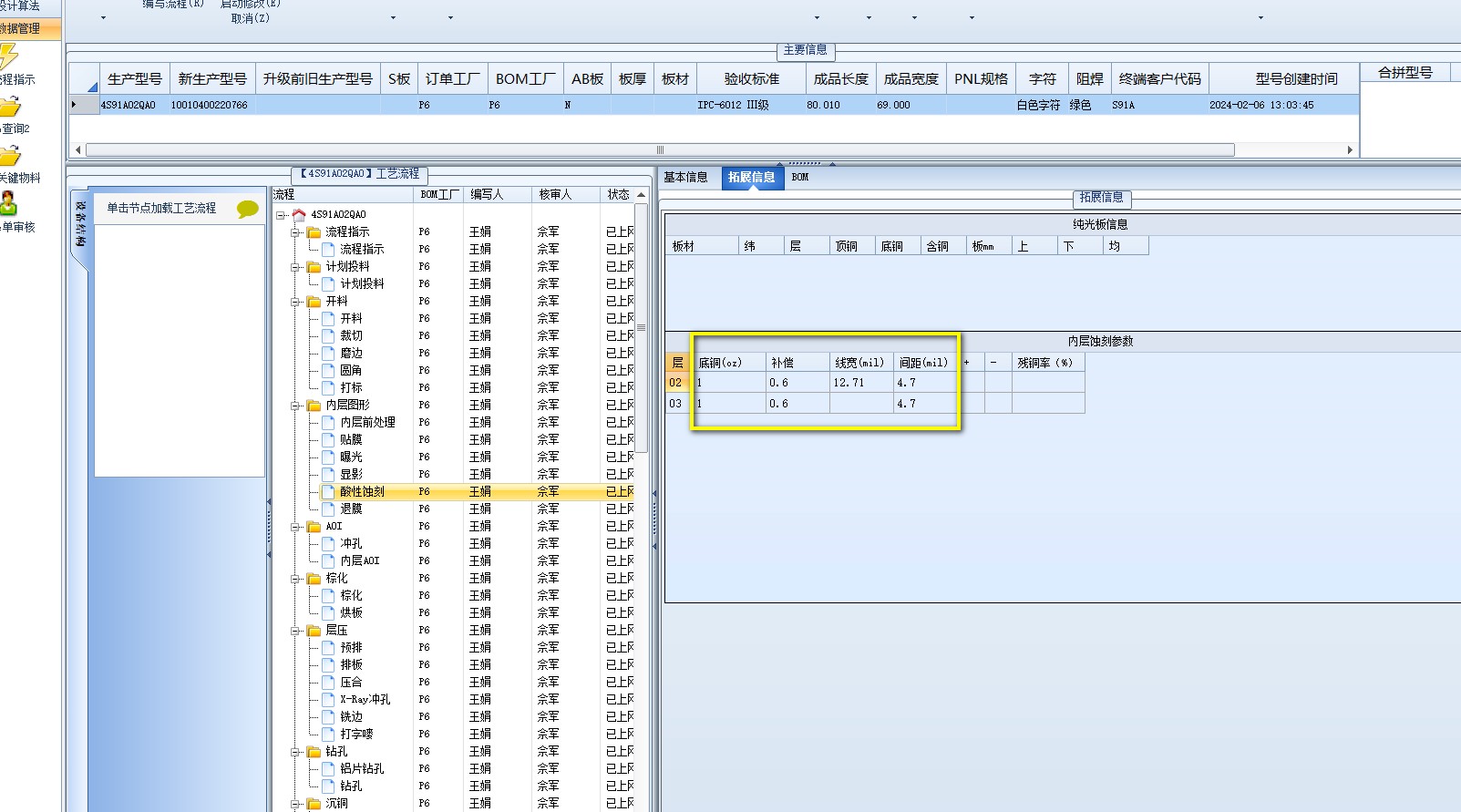Click the 内层图形 folder icon in tree
This screenshot has width=1461, height=812.
click(314, 406)
